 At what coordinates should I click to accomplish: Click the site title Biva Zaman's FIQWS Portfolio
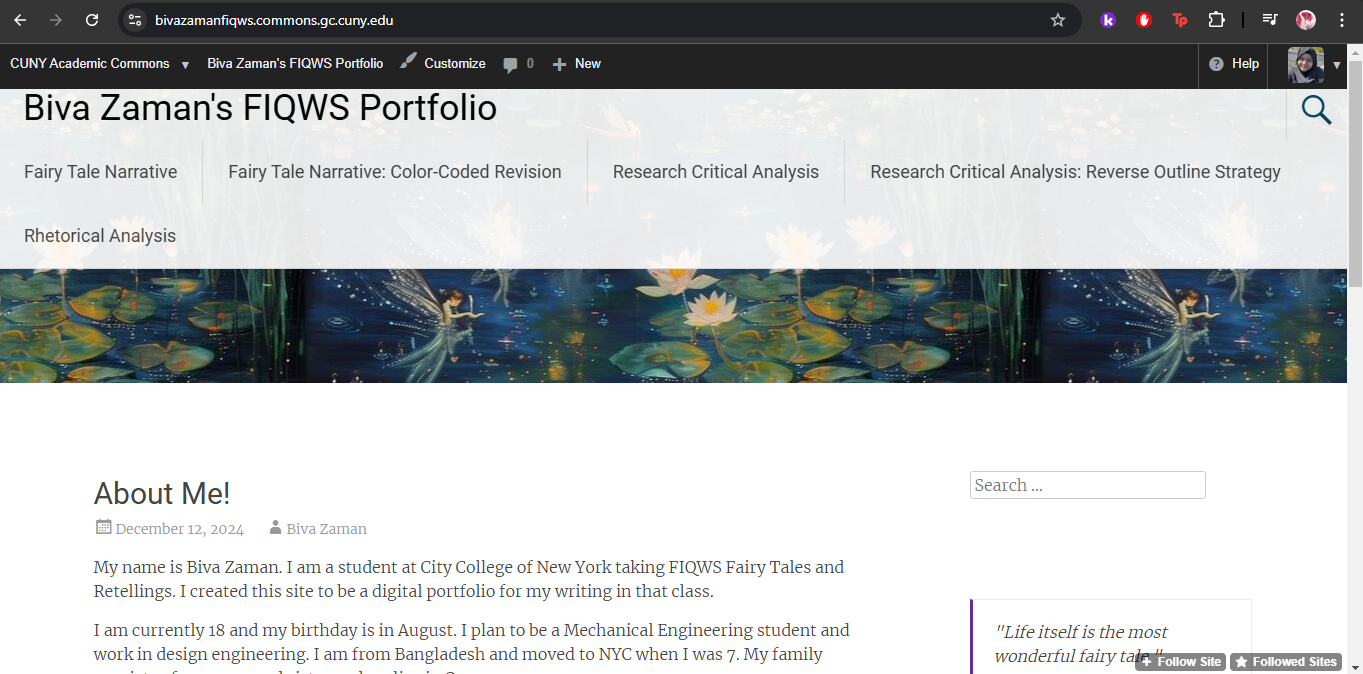tap(260, 108)
